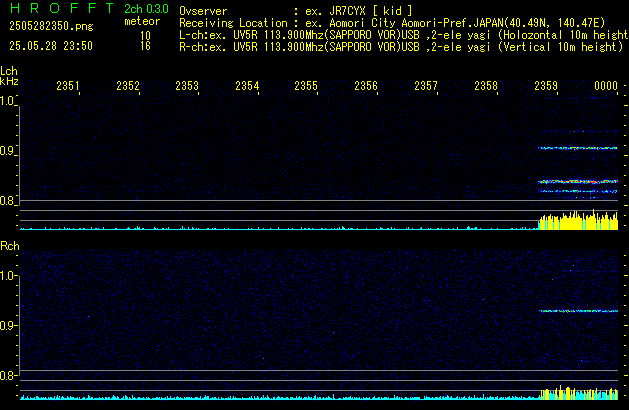
Task: Click the Rch 0.8 frequency label
Action: [7, 375]
